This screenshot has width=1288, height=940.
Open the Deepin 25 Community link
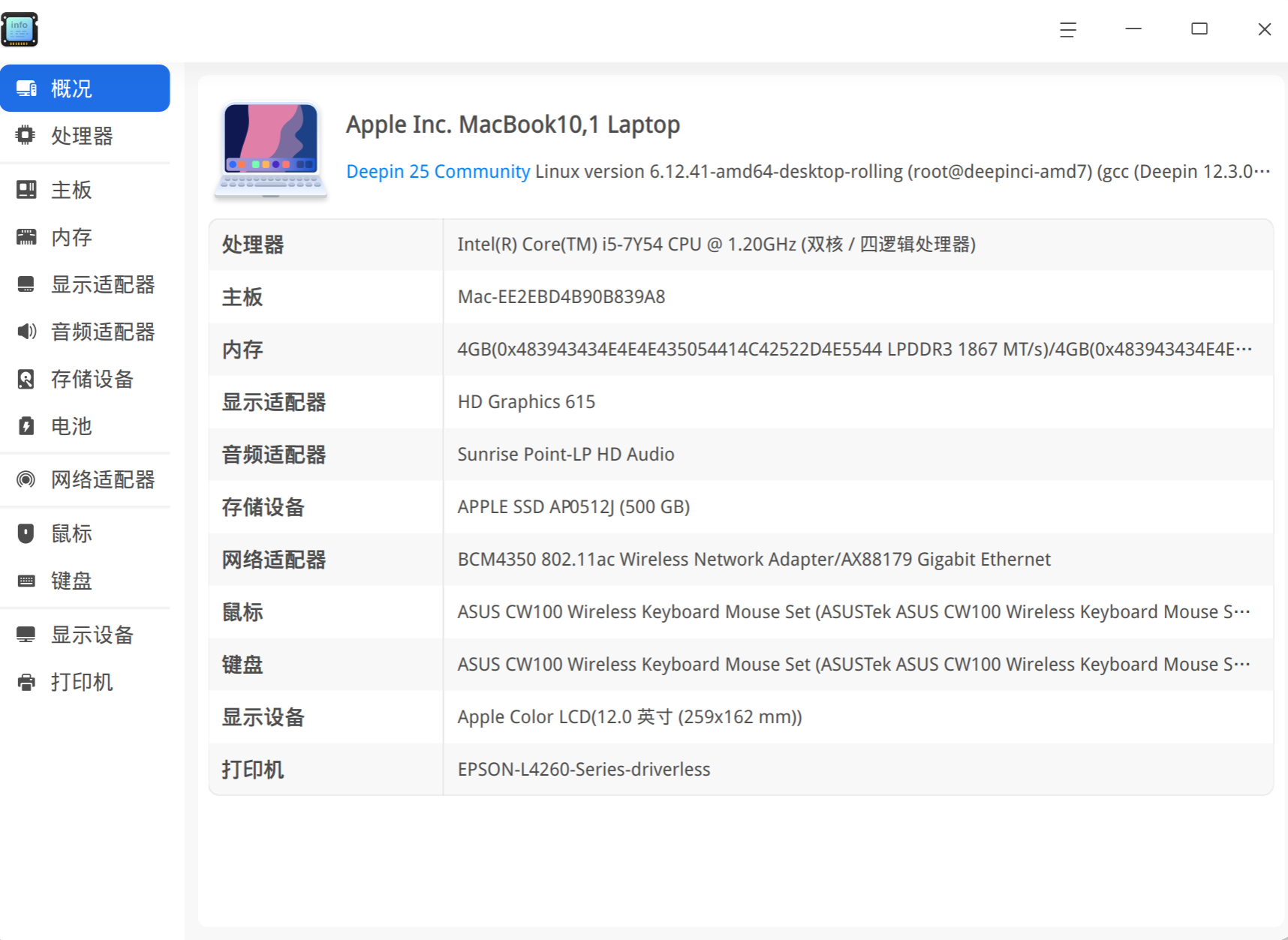438,172
